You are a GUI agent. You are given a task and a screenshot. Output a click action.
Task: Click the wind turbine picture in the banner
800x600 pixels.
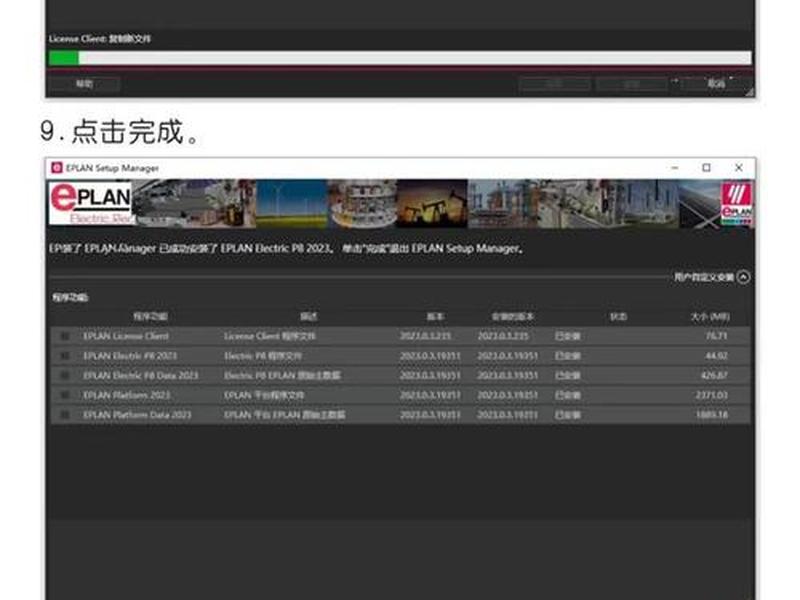[291, 204]
